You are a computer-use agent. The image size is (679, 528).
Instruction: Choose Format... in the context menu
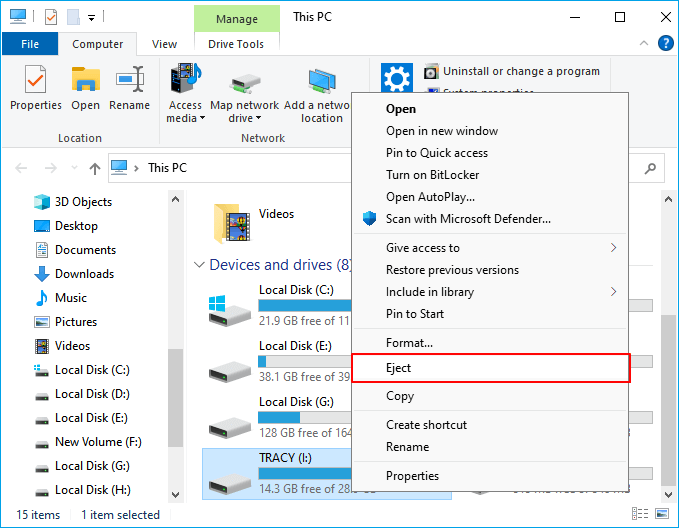[x=409, y=343]
